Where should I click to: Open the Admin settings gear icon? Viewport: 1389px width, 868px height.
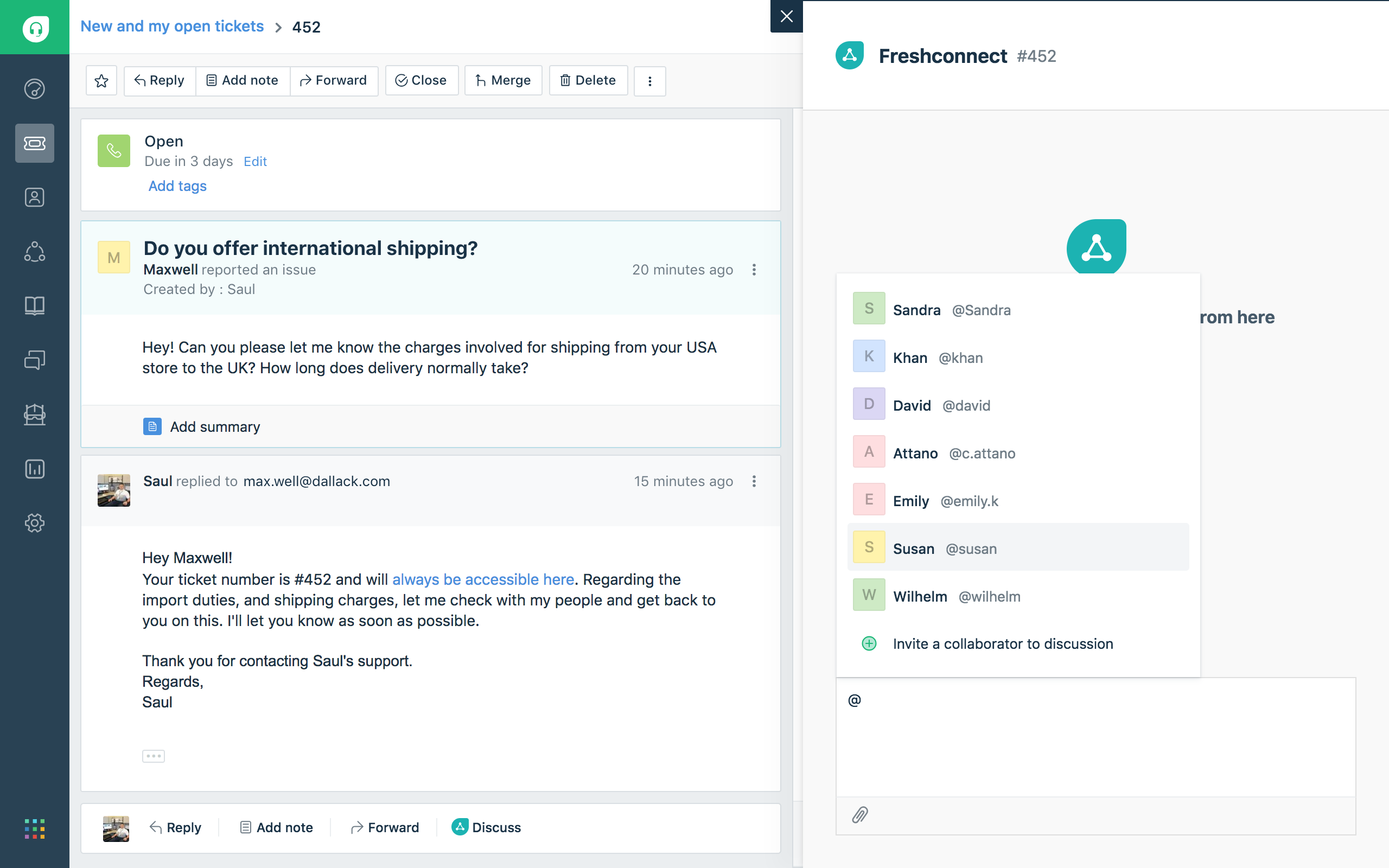34,523
